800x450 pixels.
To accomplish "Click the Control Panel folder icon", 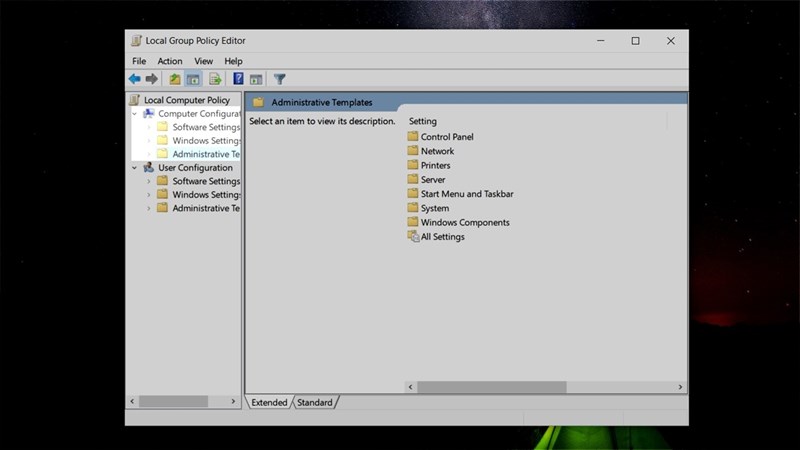I will coord(413,136).
